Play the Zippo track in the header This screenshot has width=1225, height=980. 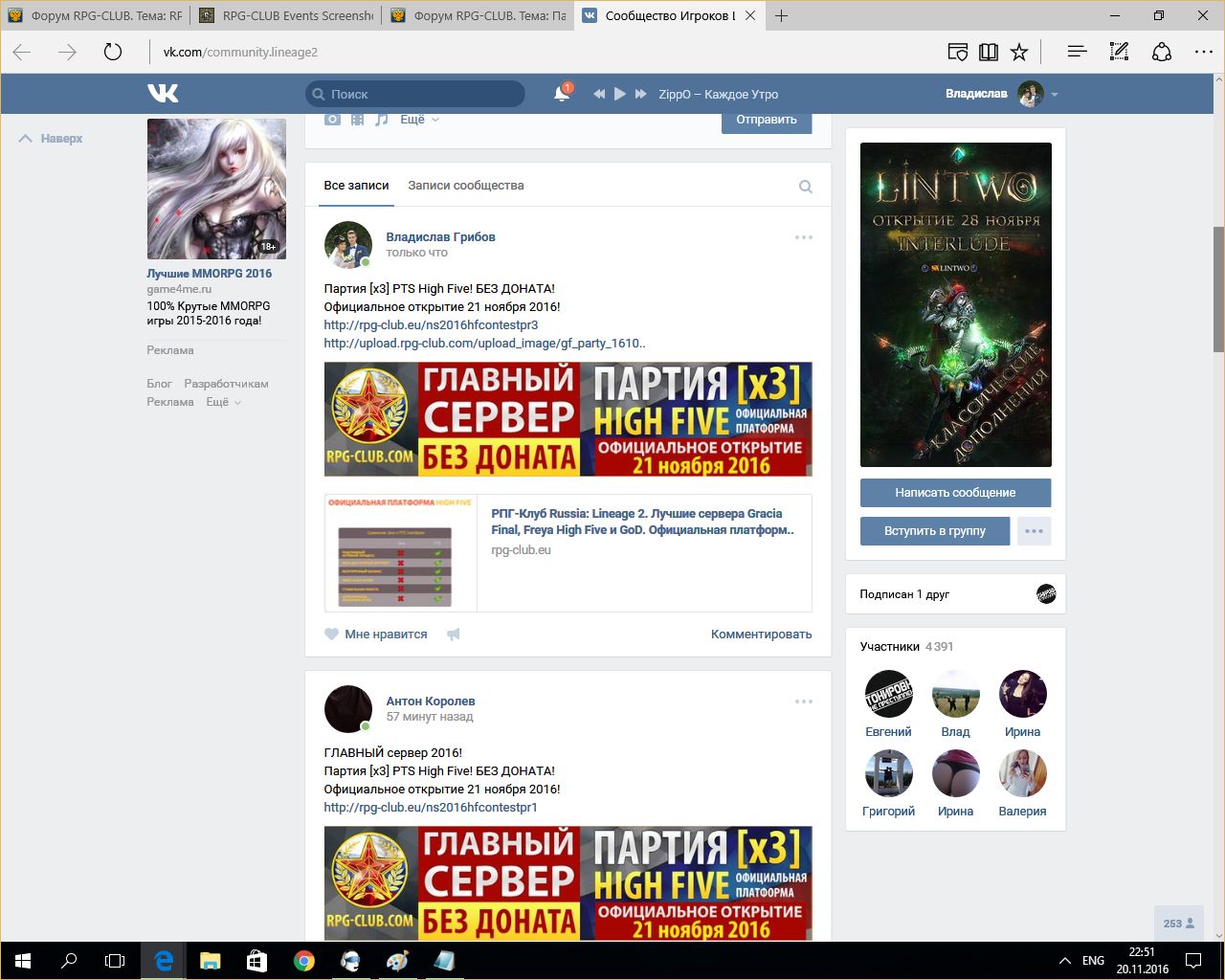(619, 94)
